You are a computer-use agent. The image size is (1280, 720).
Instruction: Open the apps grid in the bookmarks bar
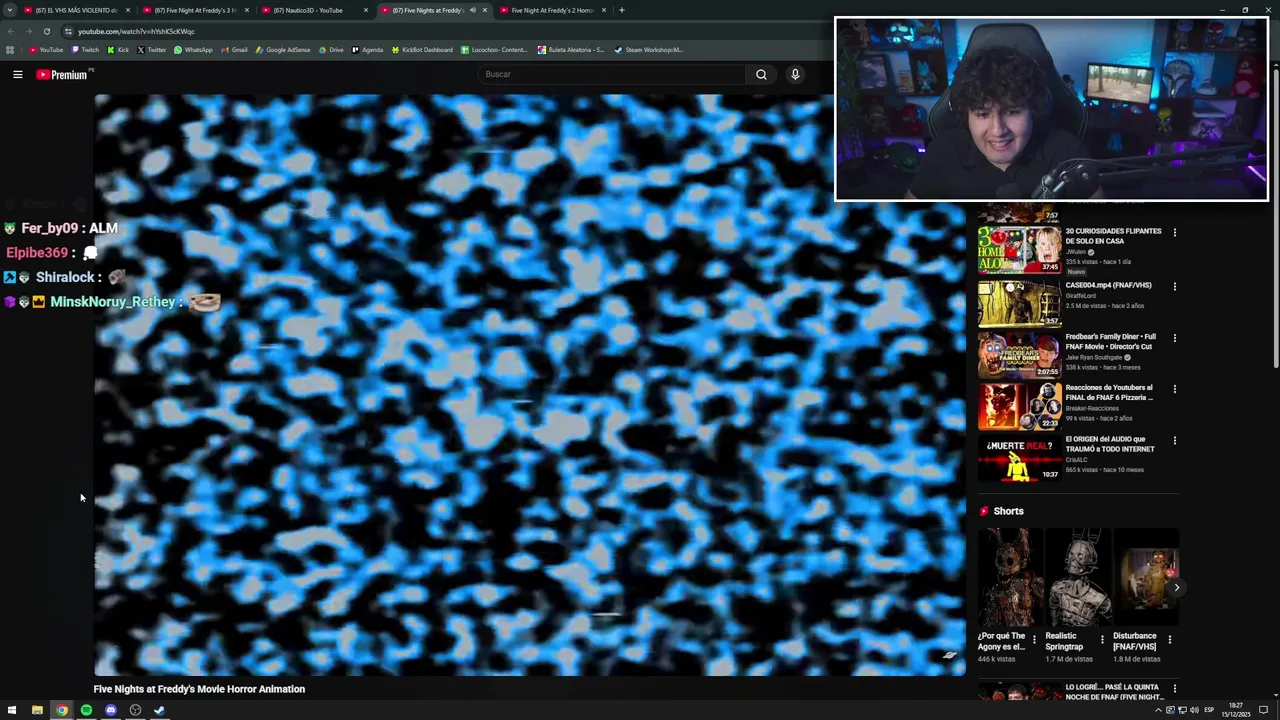click(x=10, y=50)
